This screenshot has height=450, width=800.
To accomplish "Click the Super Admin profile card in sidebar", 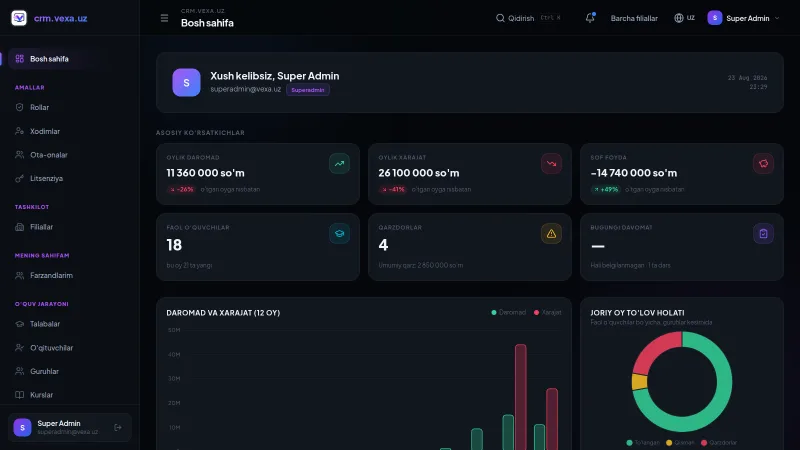I will tap(69, 428).
